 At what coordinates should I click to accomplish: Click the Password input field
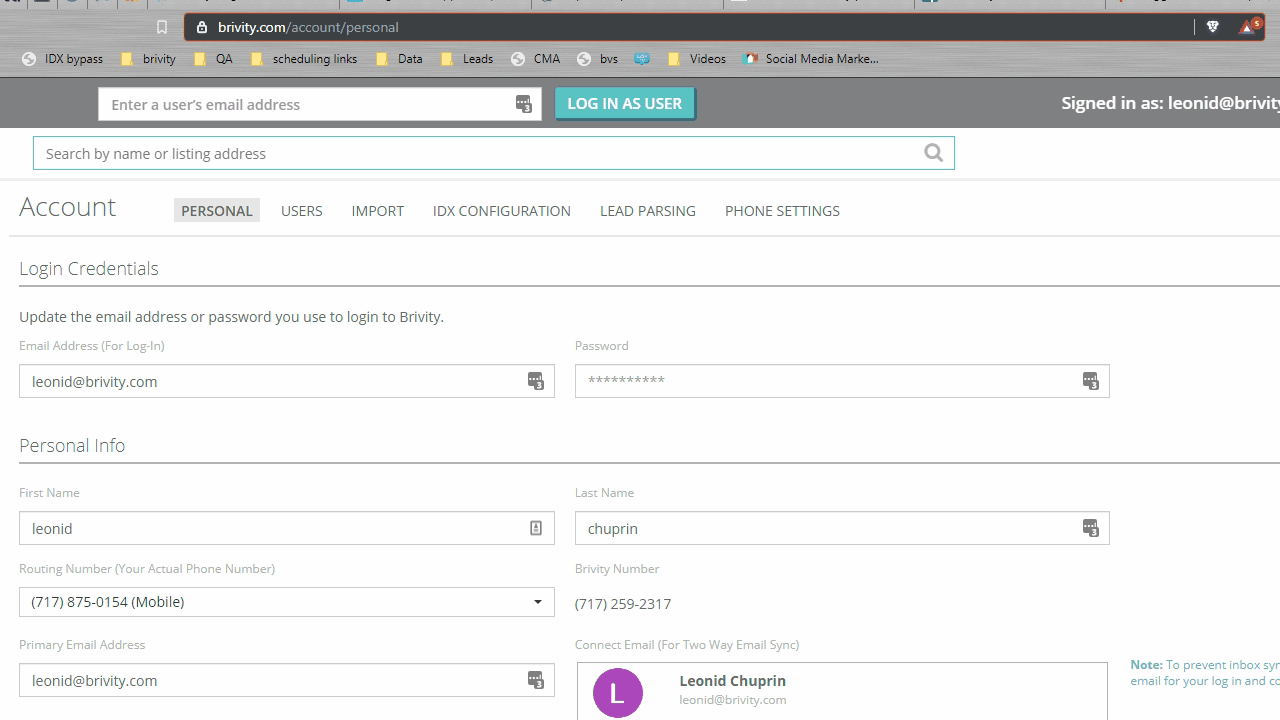[x=842, y=381]
